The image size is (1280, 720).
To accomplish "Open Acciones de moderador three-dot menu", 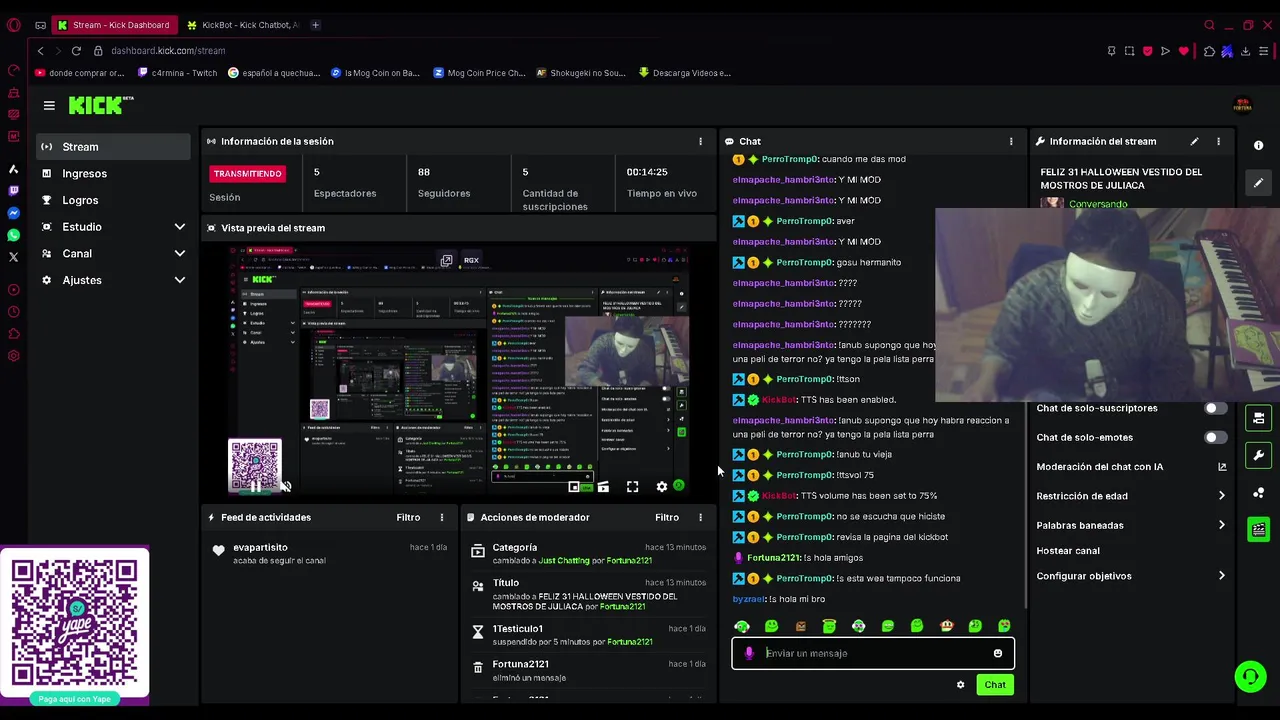I will 700,517.
